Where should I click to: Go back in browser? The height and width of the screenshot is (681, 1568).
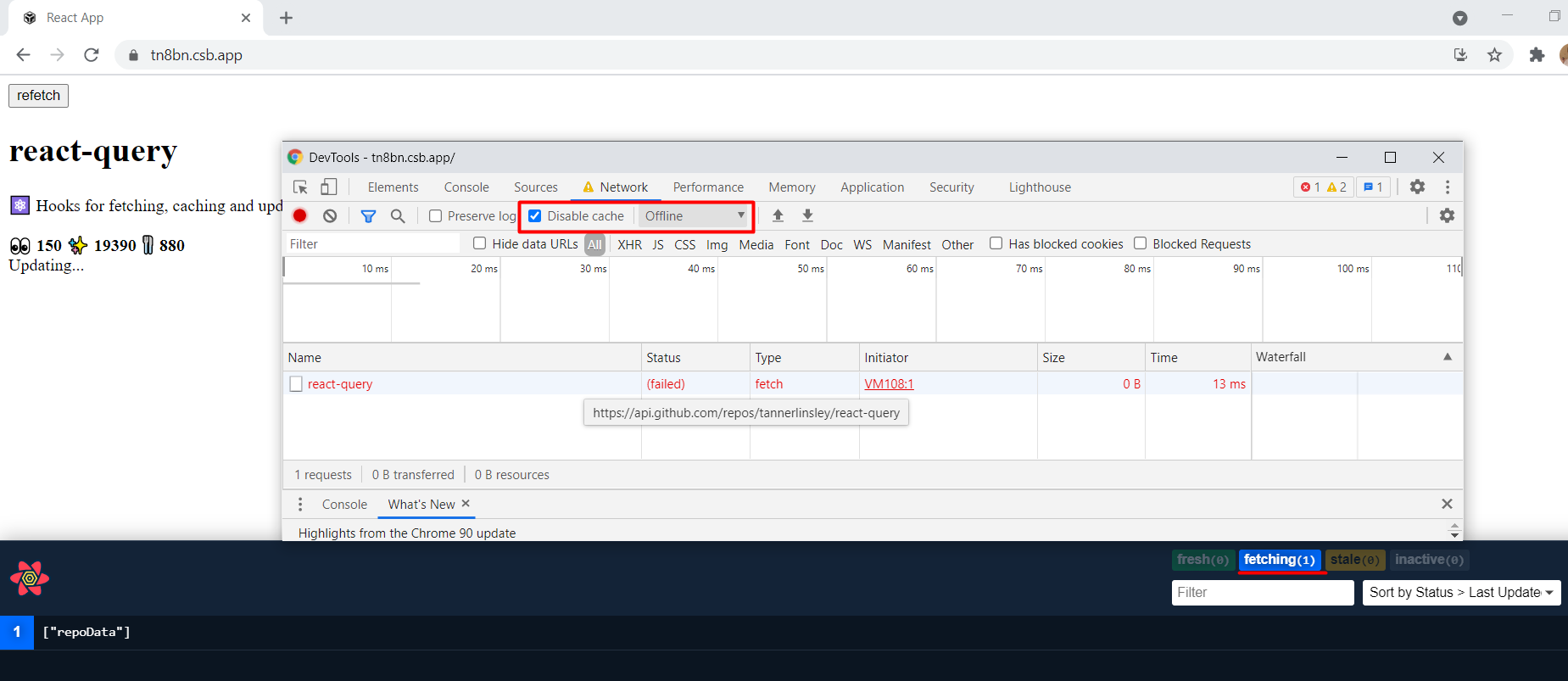(x=23, y=55)
